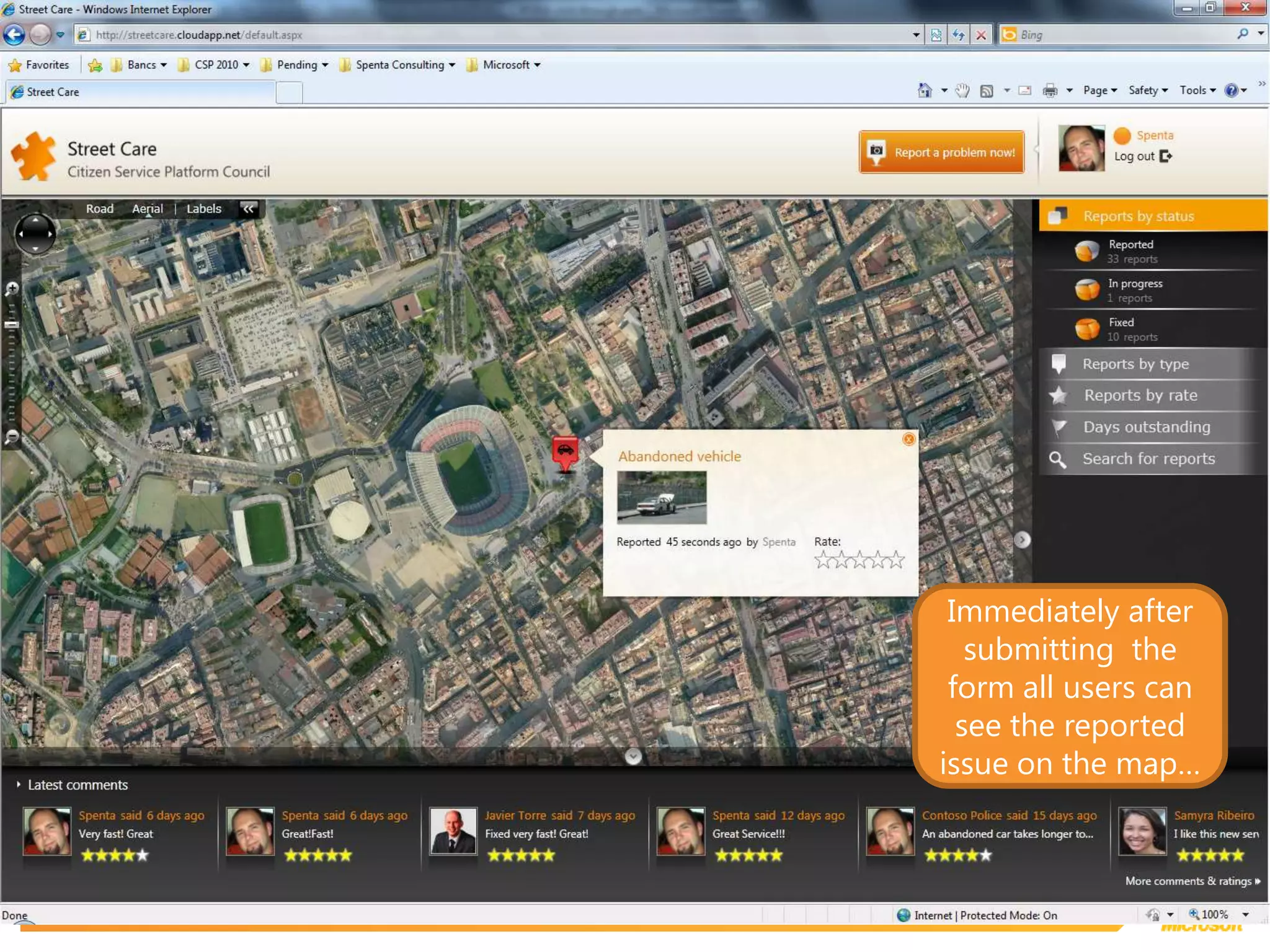Open the Bing search provider dropdown

pos(1261,33)
